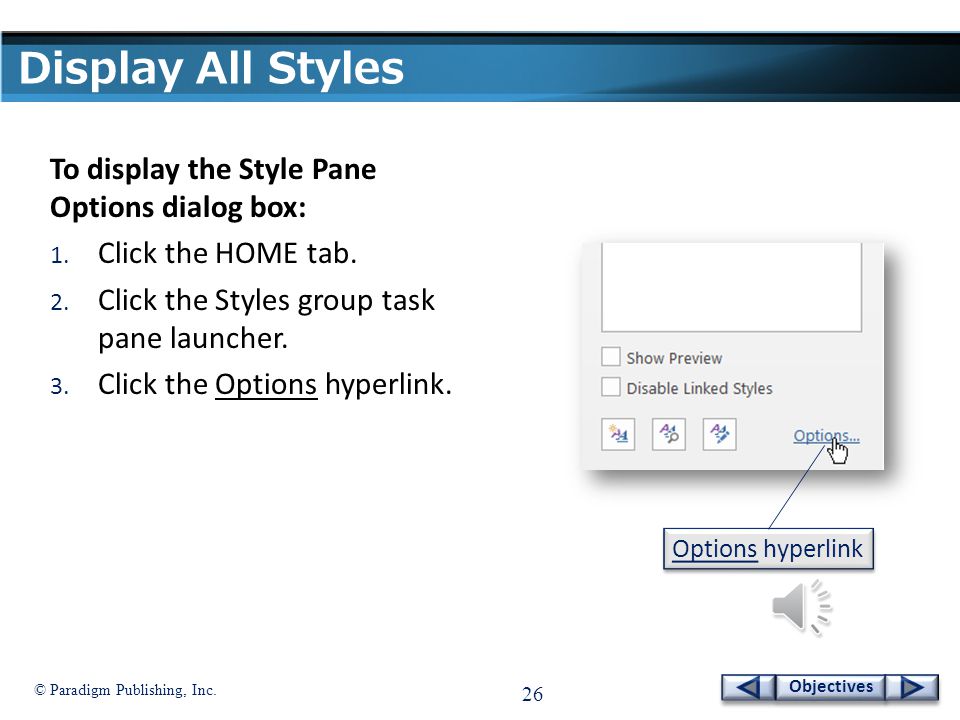Screen dimensions: 960x720
Task: Select the Display All Styles title
Action: pyautogui.click(x=211, y=68)
